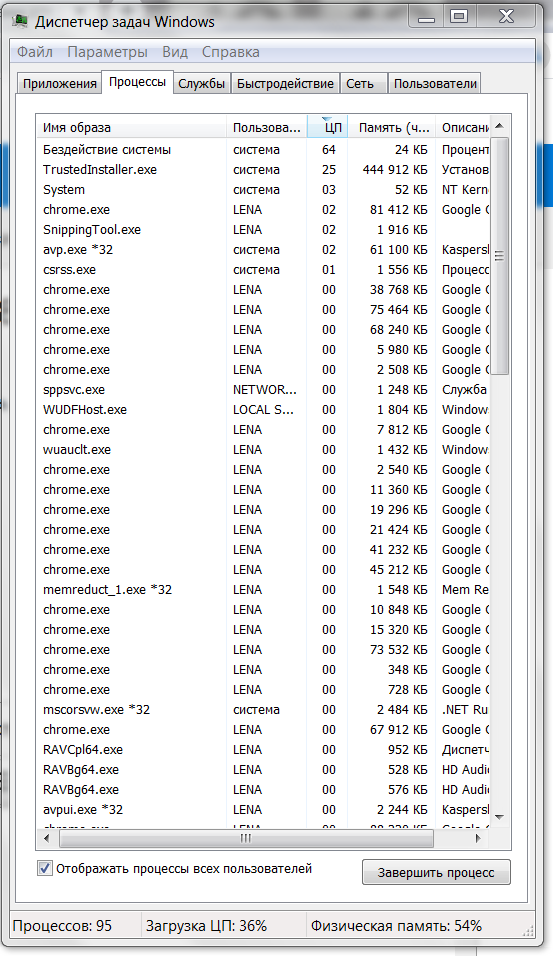The image size is (553, 956).
Task: Open the Параметры menu
Action: pos(107,52)
